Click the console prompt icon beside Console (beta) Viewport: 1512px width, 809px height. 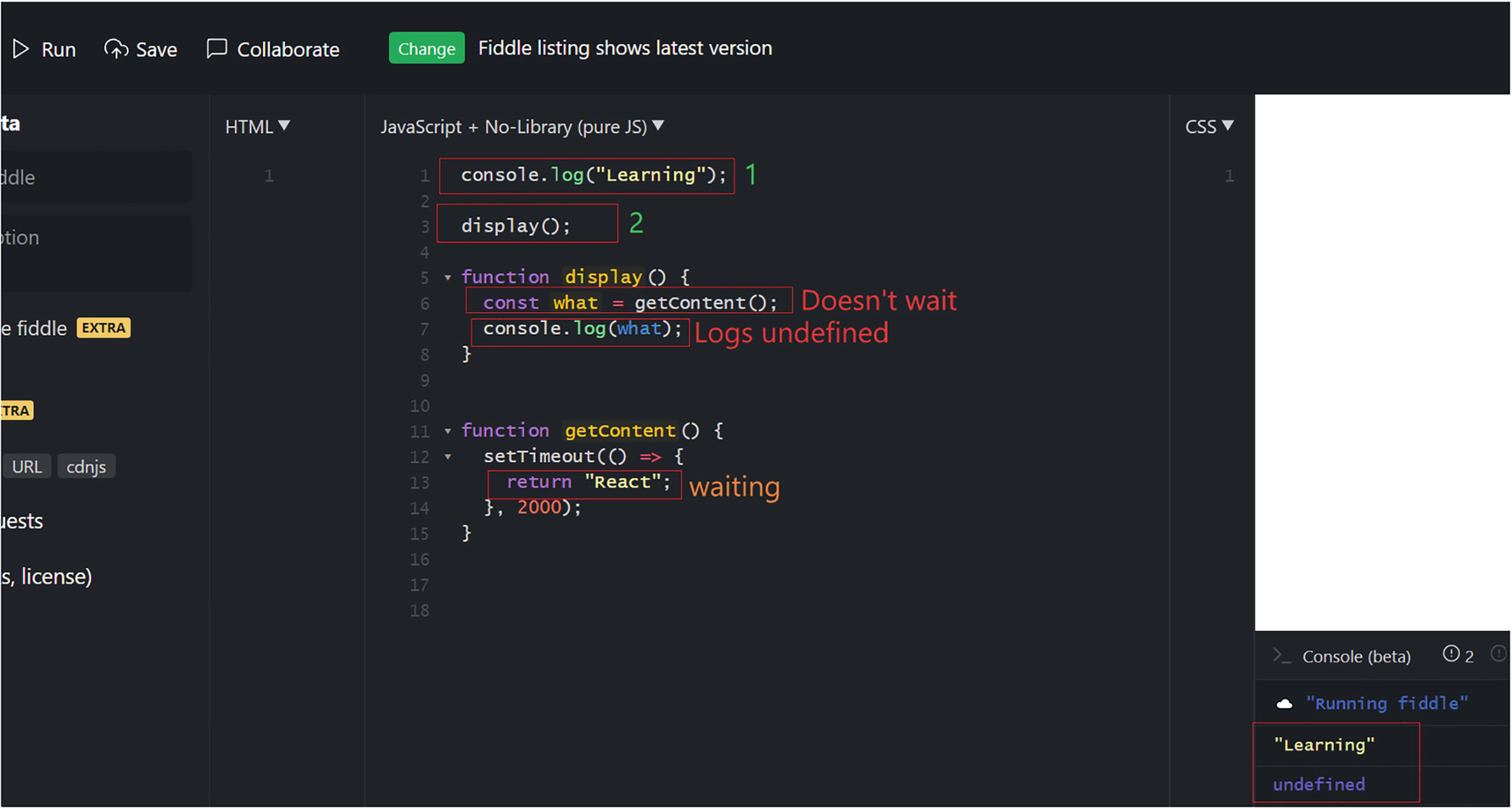(1281, 656)
